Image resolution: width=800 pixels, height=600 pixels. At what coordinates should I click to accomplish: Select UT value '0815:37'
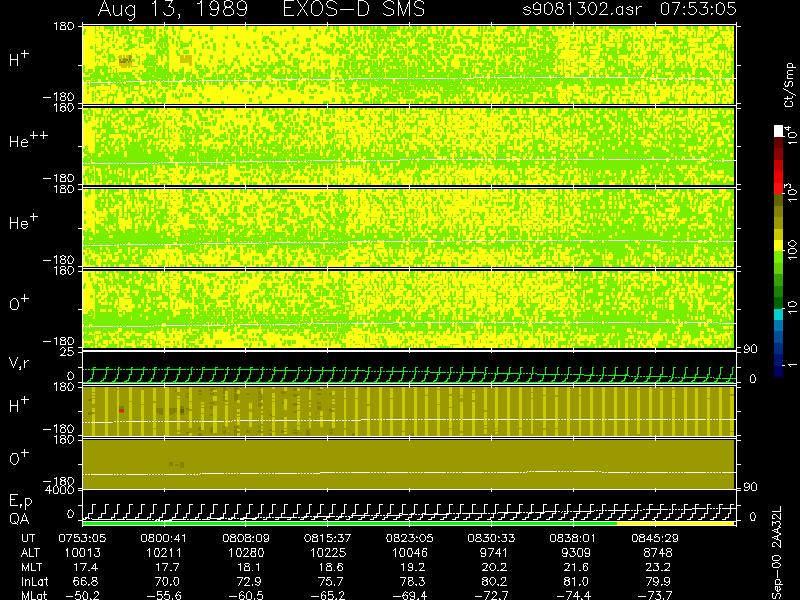pos(328,538)
